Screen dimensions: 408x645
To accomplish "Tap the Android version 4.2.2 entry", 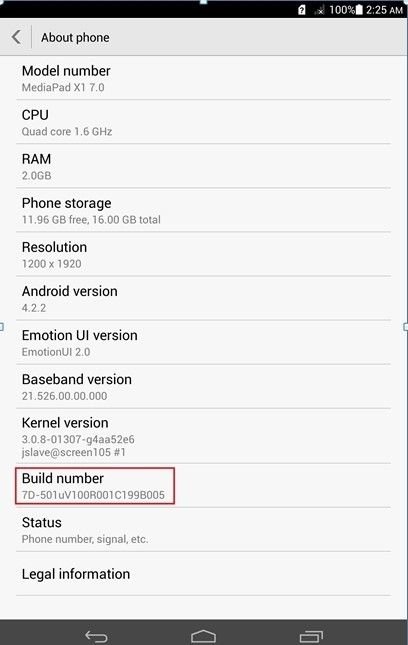I will click(x=204, y=298).
